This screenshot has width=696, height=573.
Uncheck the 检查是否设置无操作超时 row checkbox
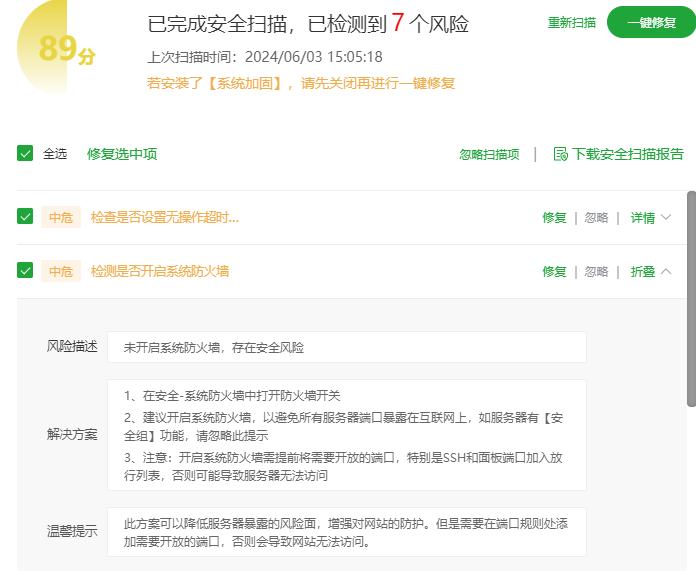[25, 216]
